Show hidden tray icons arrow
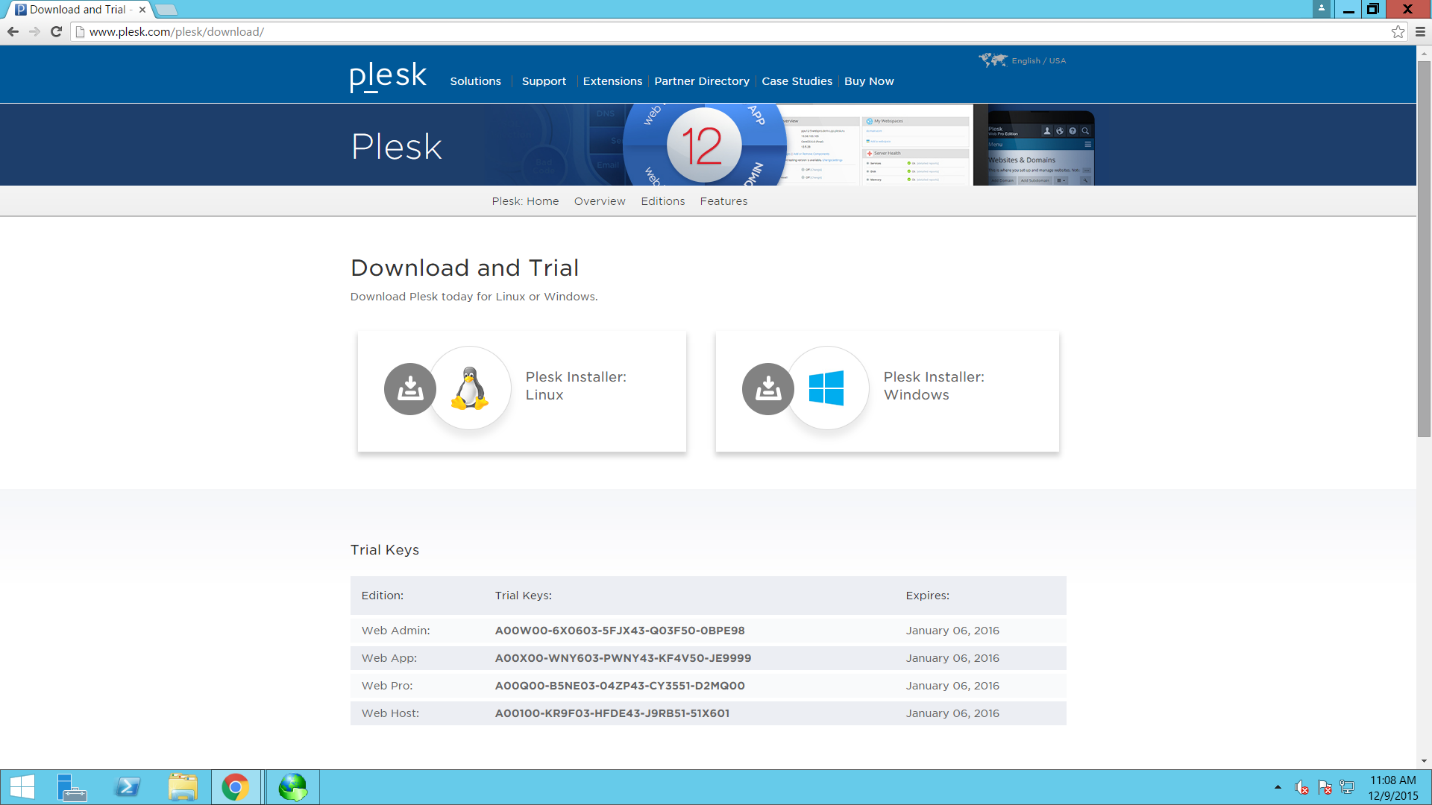The image size is (1432, 805). click(x=1278, y=788)
